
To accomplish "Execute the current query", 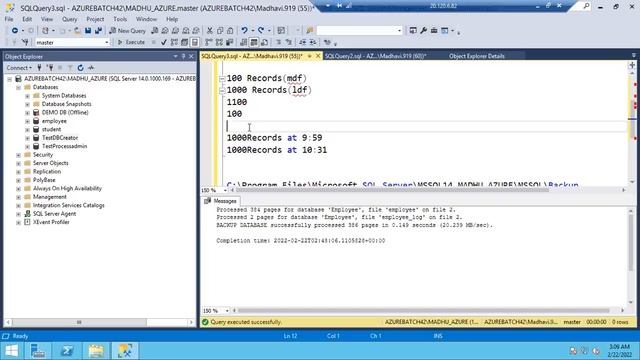I will (131, 42).
